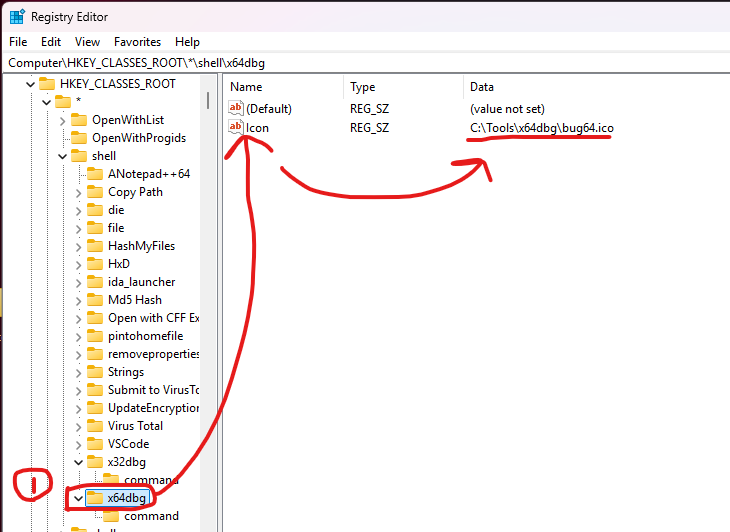Image resolution: width=730 pixels, height=532 pixels.
Task: Expand the Submit to VirusTotal key
Action: point(78,391)
